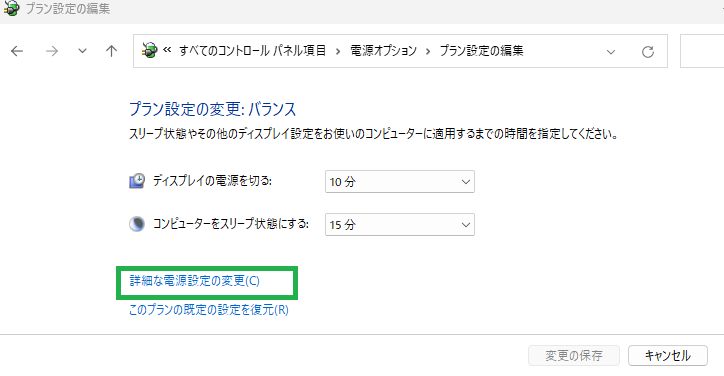Click the forward navigation arrow
Viewport: 724px width, 376px height.
click(x=52, y=51)
